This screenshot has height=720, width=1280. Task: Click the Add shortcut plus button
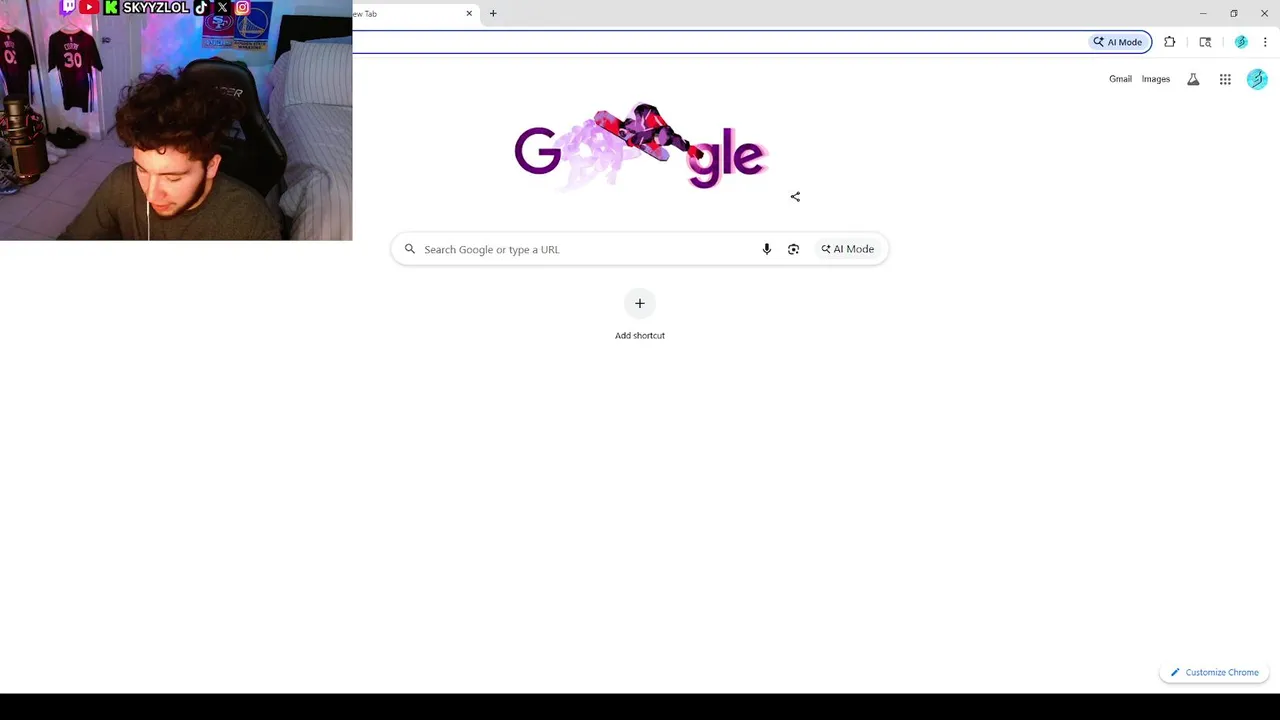(640, 304)
